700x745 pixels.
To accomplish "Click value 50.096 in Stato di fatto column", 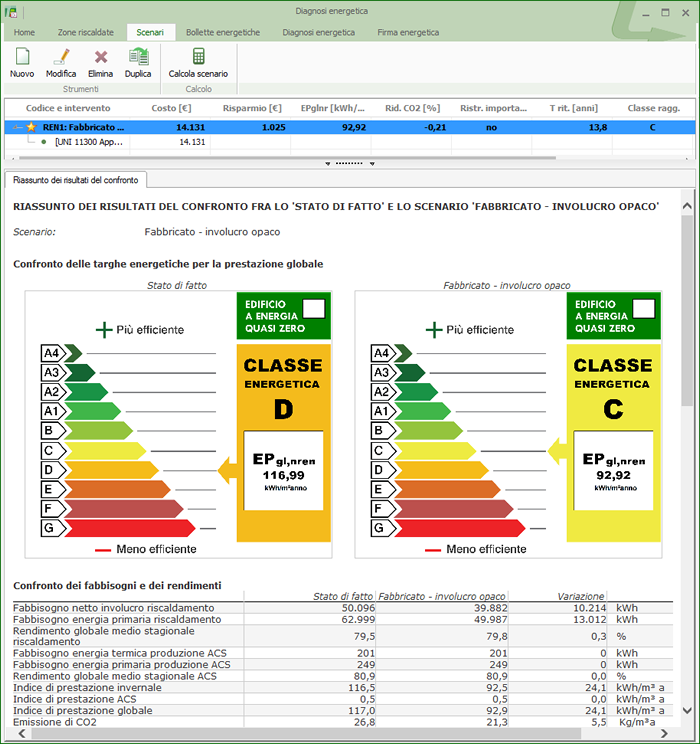I will [358, 608].
